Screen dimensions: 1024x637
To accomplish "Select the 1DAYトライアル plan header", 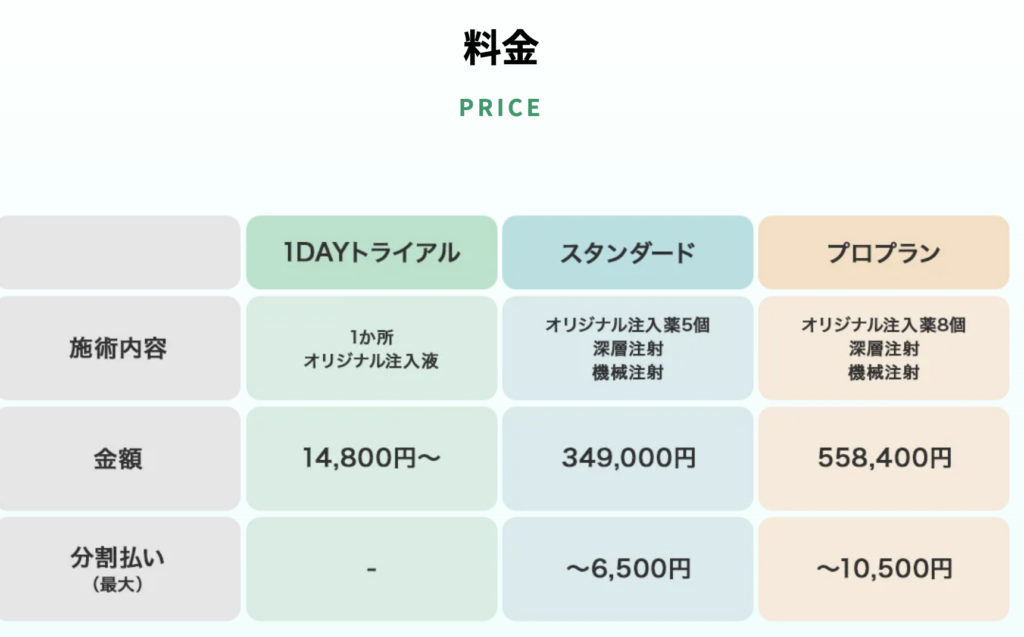I will point(371,253).
